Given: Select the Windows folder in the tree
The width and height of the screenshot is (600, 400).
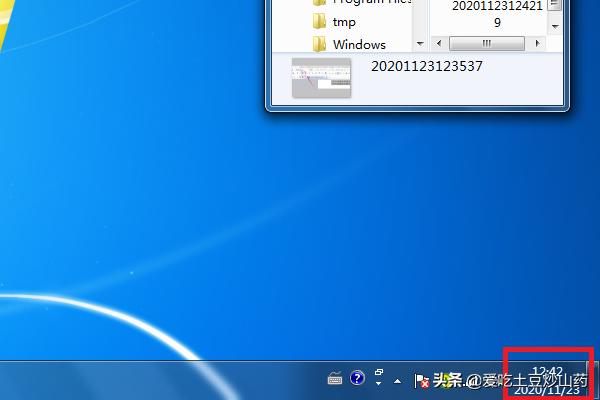Looking at the screenshot, I should click(359, 44).
